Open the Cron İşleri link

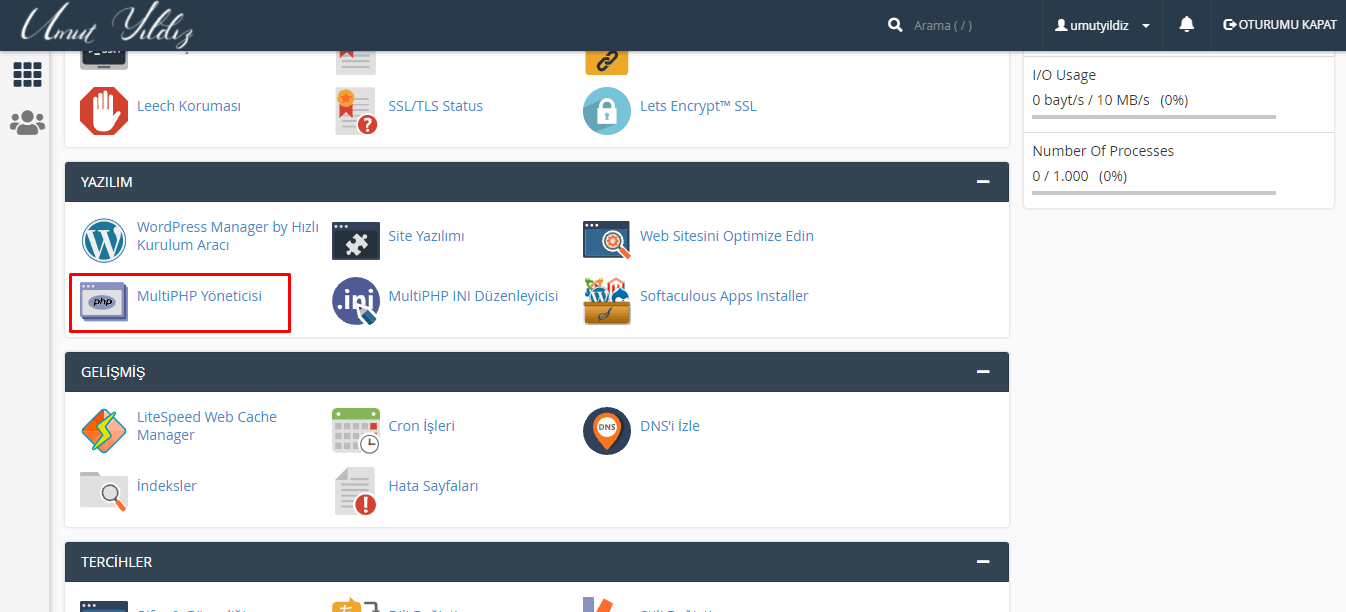click(422, 426)
